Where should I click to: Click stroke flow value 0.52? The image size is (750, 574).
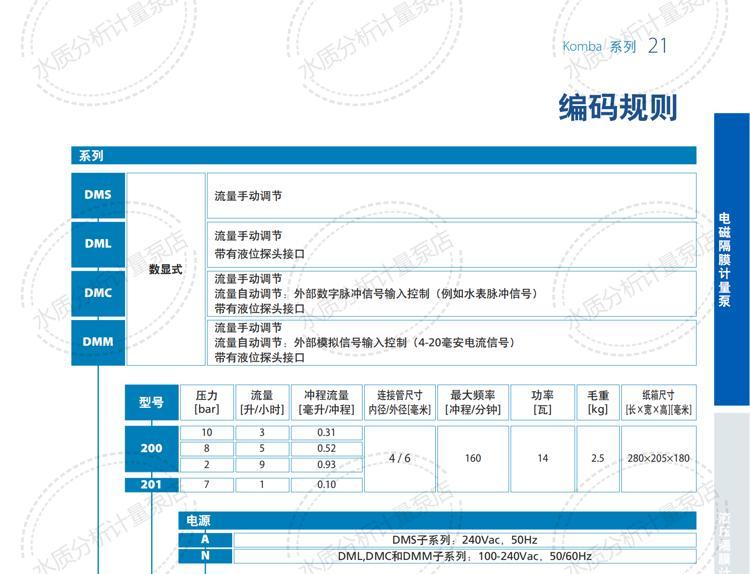click(x=327, y=449)
